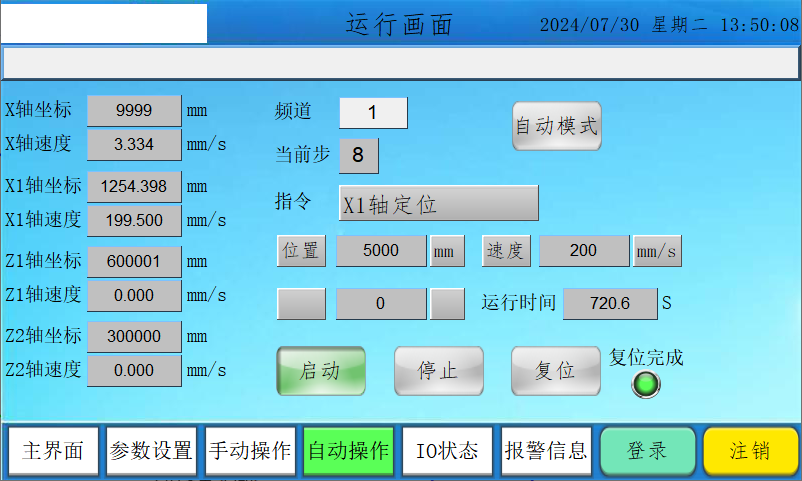Open the 指令 X1轴定位 command field
This screenshot has height=481, width=802.
coord(439,203)
